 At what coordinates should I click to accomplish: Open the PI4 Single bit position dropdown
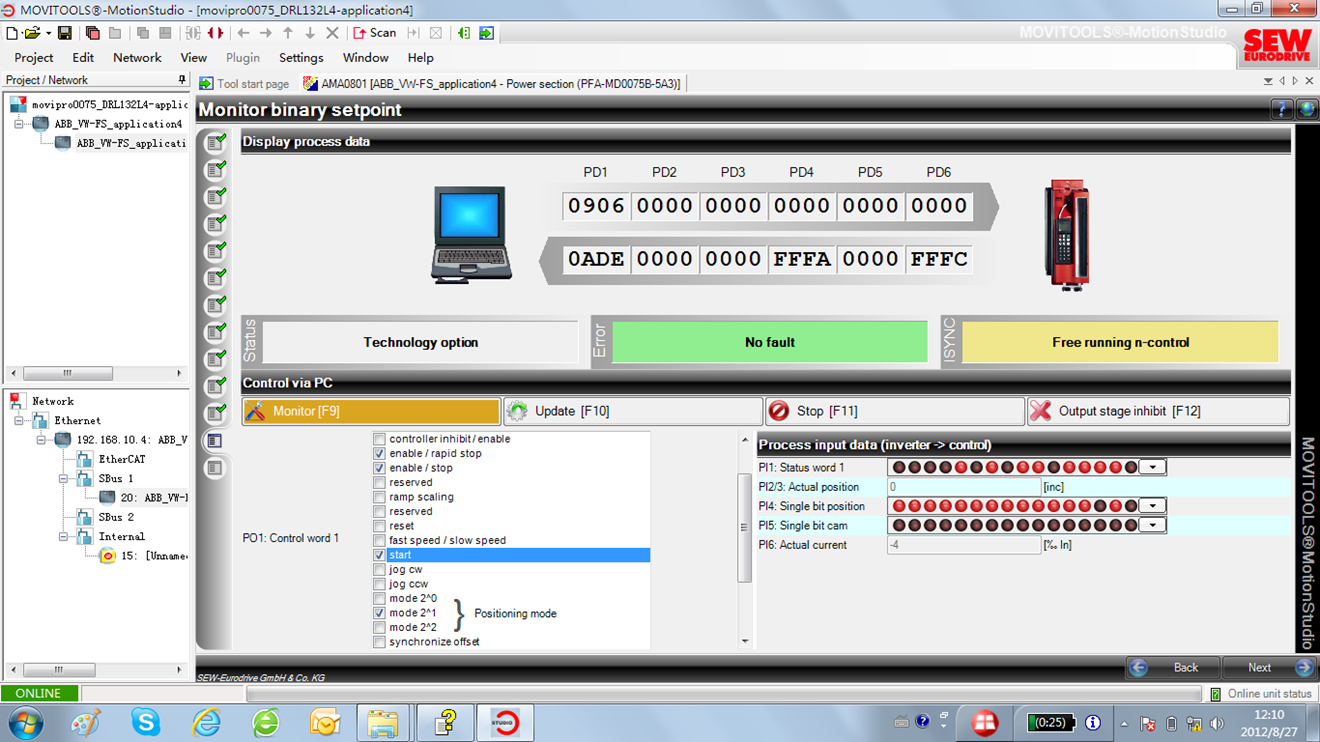1153,506
